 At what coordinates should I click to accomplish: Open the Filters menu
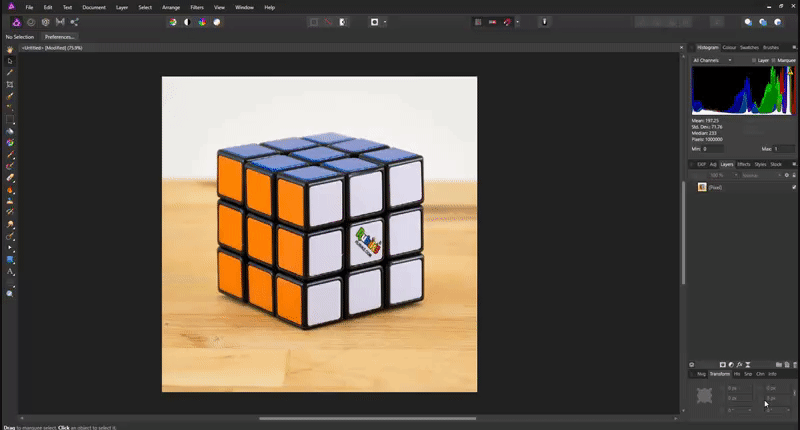(197, 8)
